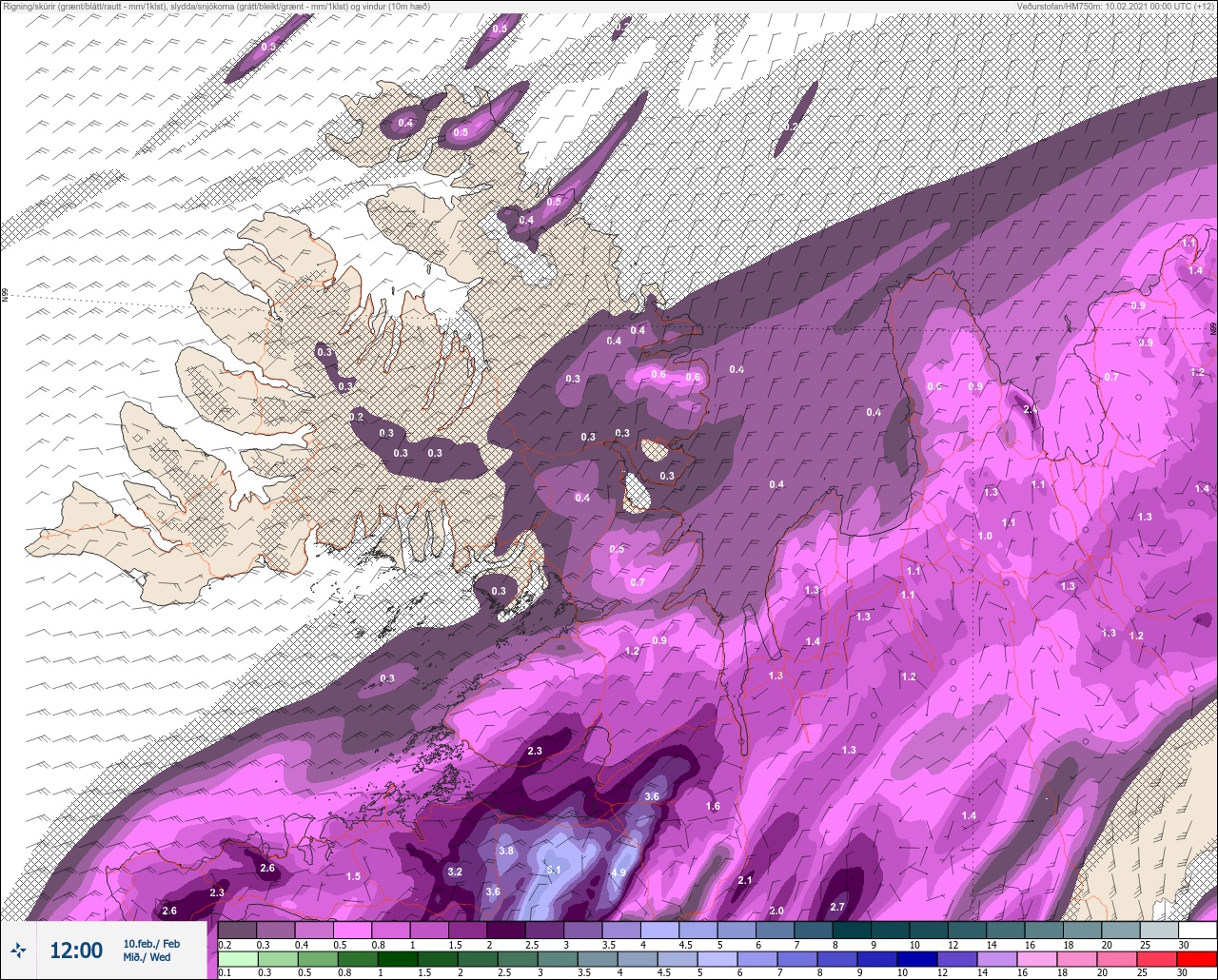
Task: Click the N99 grid label on the left edge
Action: pos(5,296)
